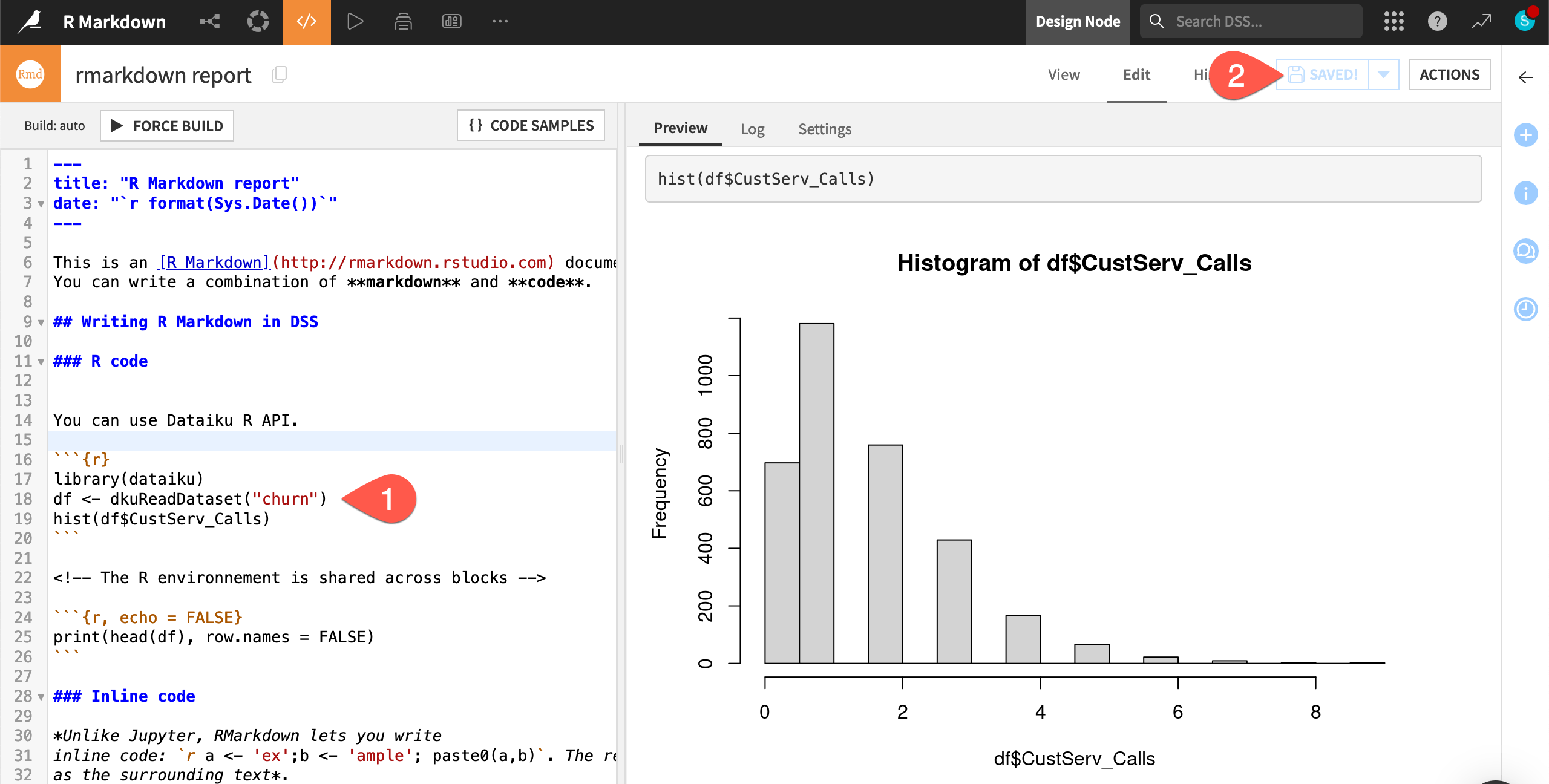1549x784 pixels.
Task: Click the FORCE BUILD button
Action: tap(166, 125)
